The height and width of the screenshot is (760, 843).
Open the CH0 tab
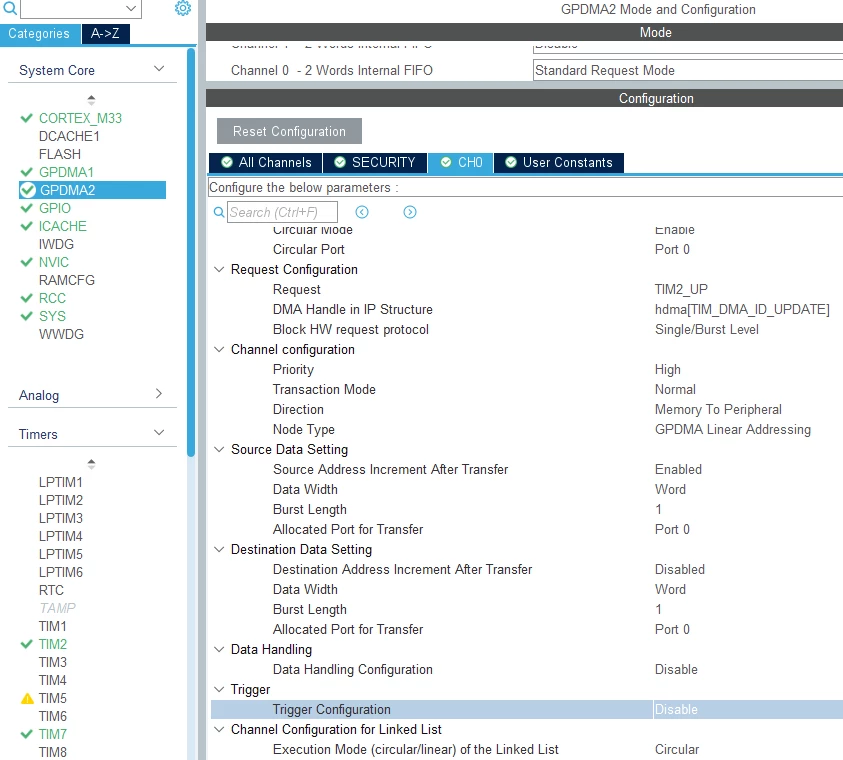pos(461,163)
